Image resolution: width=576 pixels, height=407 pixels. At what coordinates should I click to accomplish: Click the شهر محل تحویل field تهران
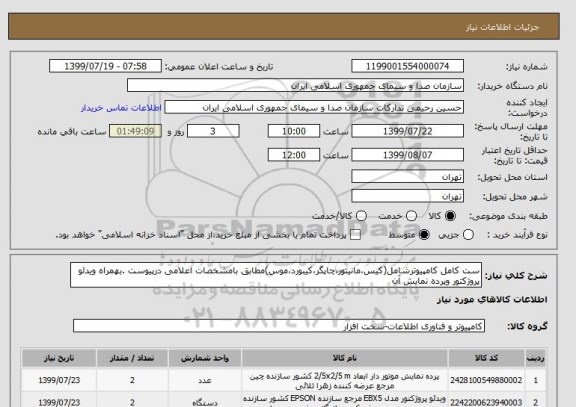tap(407, 196)
